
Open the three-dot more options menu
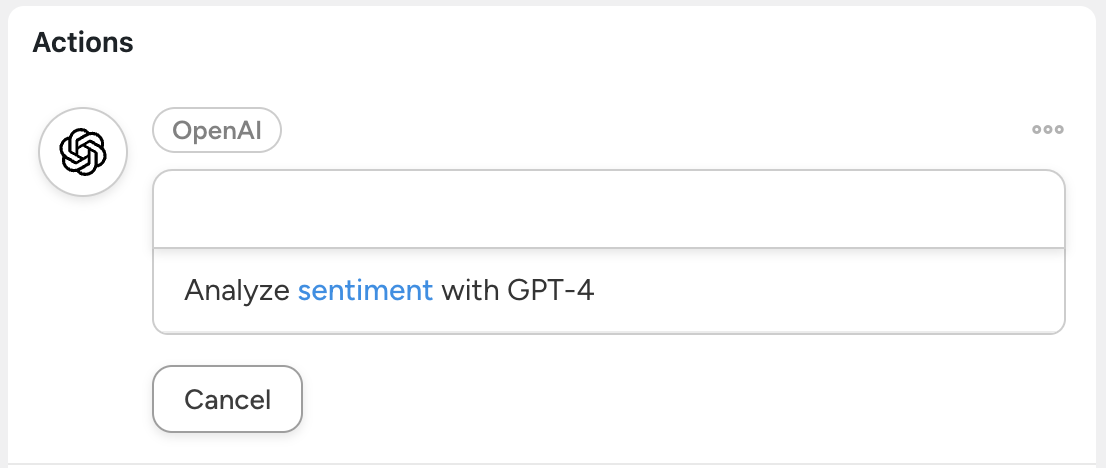(1047, 130)
